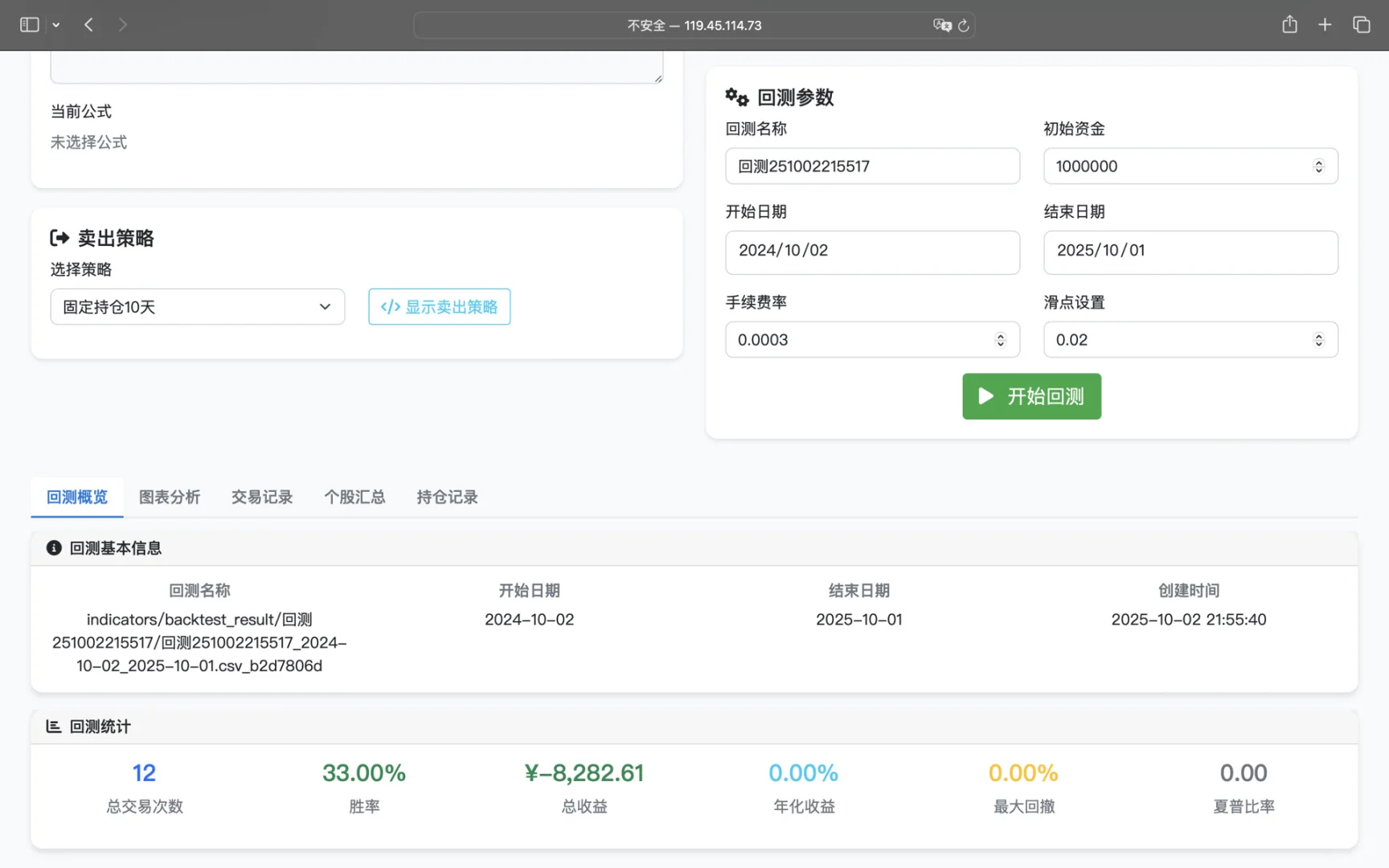
Task: Click the </> code icon in 显示卖出策略
Action: click(x=390, y=306)
